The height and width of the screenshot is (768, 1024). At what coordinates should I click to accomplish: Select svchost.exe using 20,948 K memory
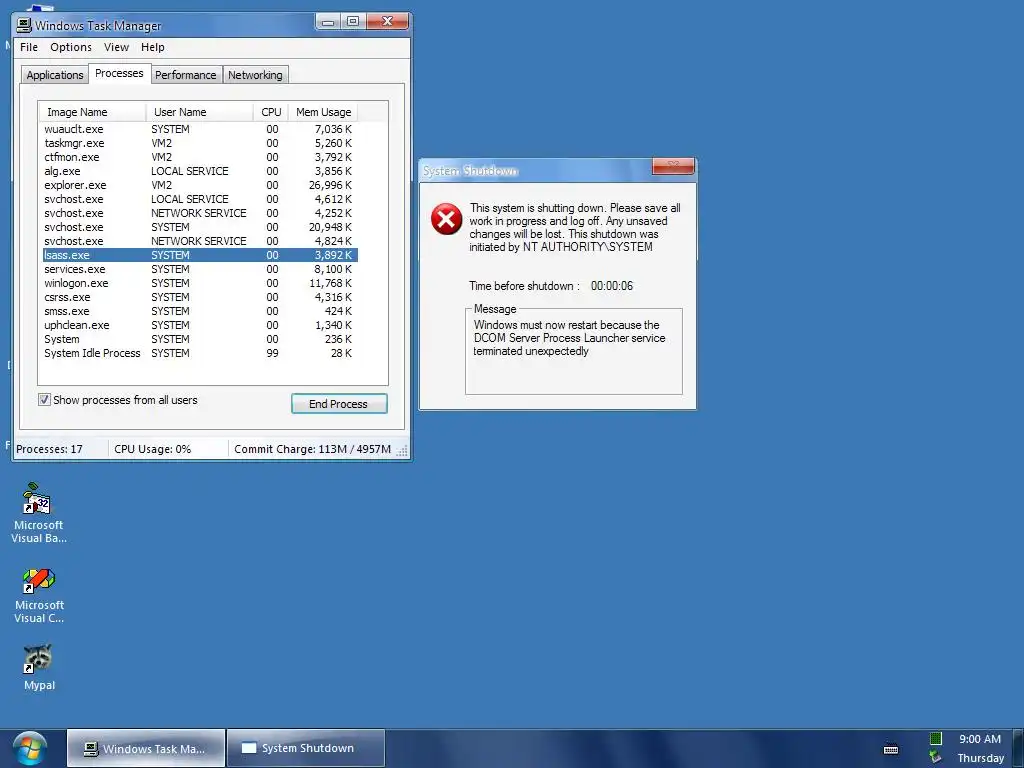(x=199, y=227)
